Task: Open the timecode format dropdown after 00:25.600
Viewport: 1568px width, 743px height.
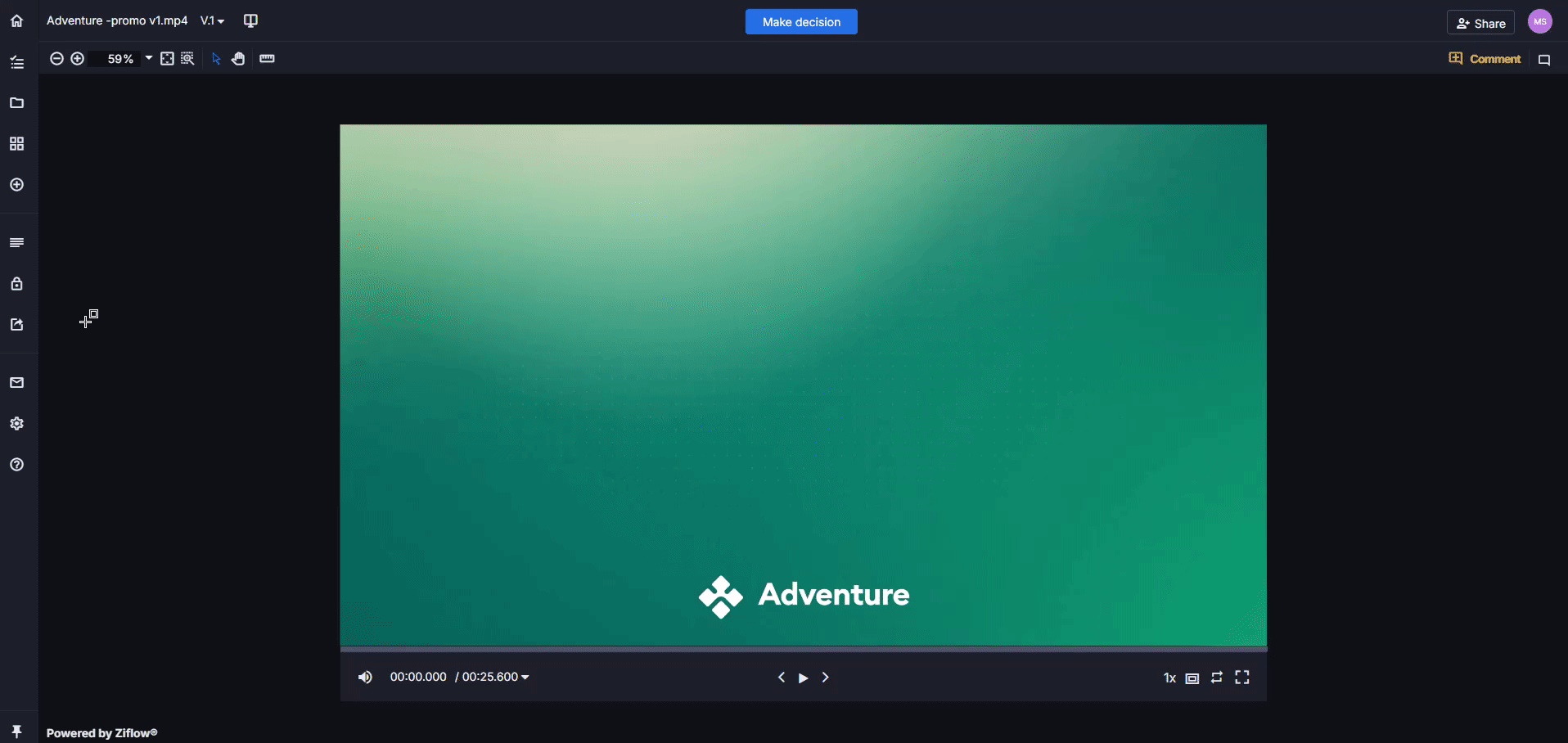Action: (x=525, y=678)
